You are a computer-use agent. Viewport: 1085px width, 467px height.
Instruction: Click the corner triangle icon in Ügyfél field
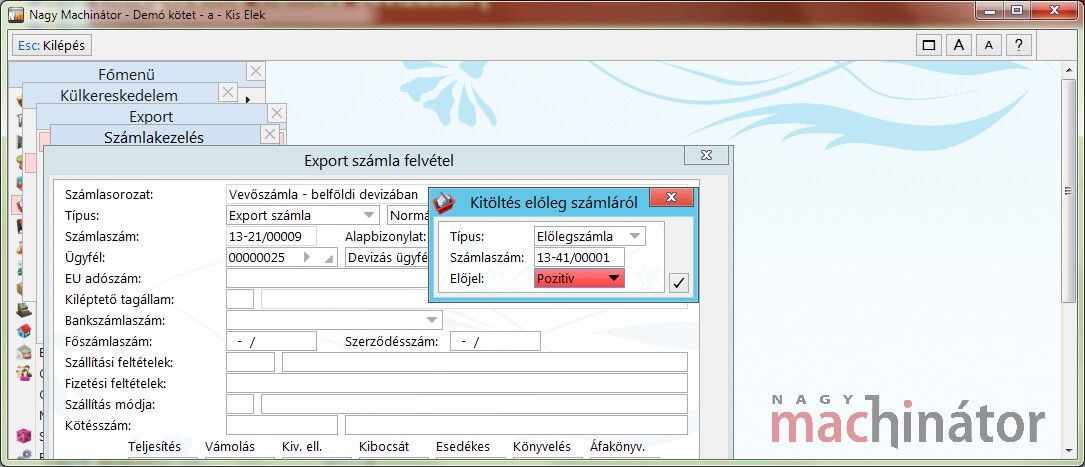(329, 259)
